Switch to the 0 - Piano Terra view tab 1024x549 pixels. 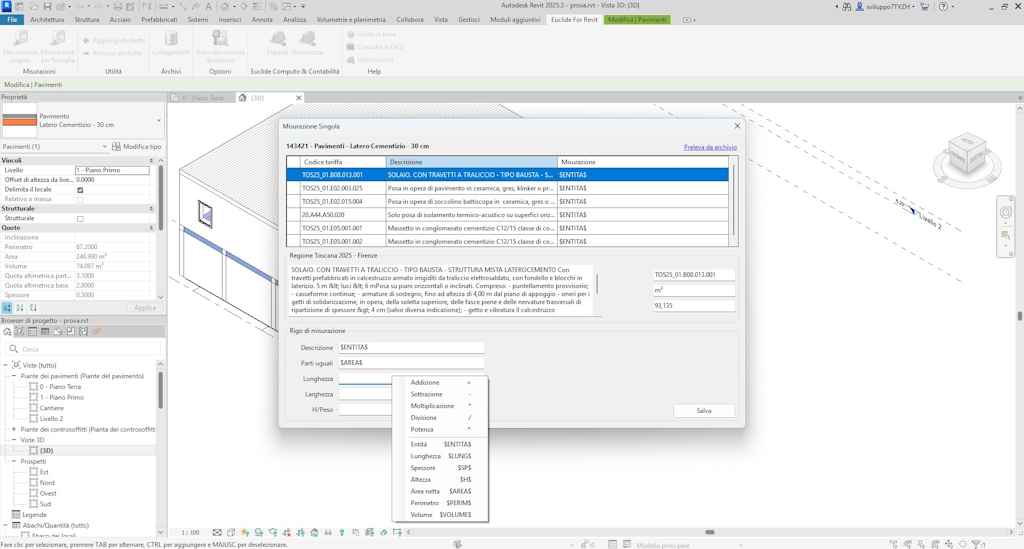(203, 98)
